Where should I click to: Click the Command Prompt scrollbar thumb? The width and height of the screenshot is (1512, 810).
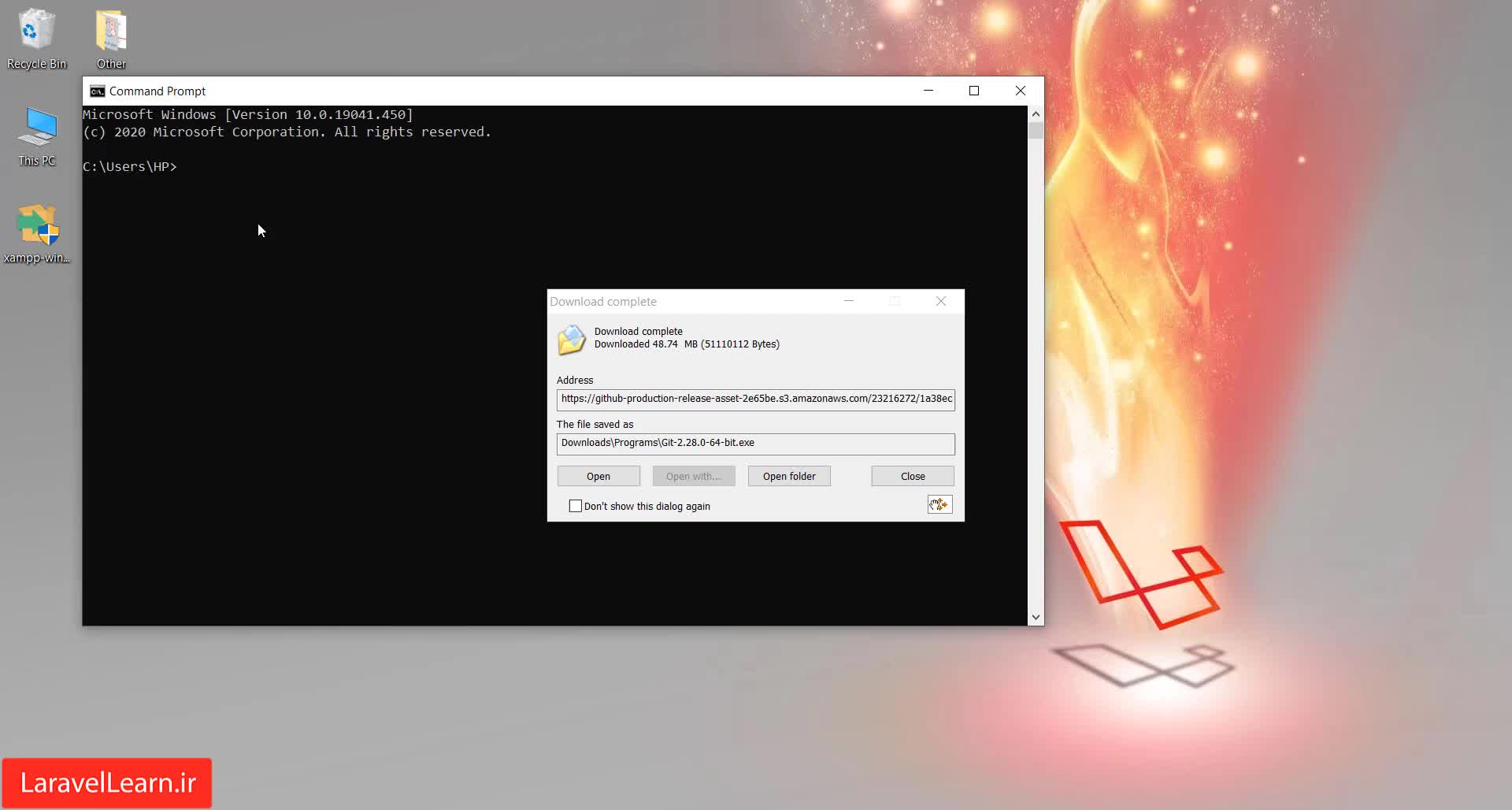[1036, 131]
